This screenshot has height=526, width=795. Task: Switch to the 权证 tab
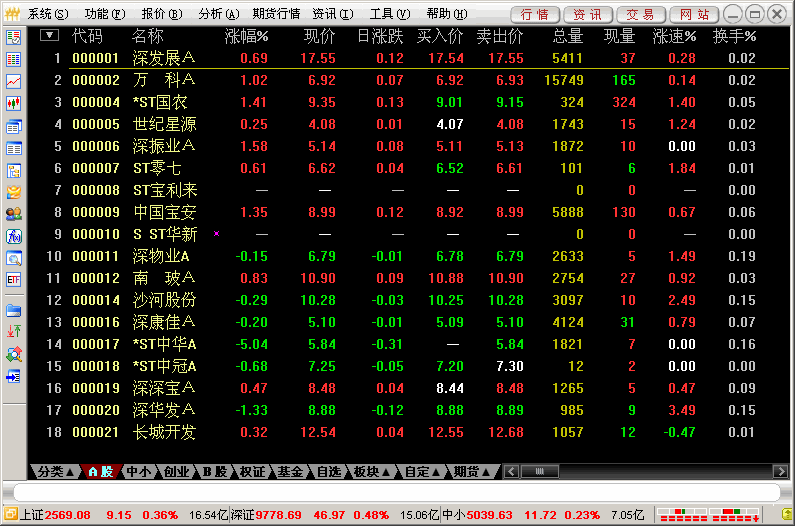252,472
